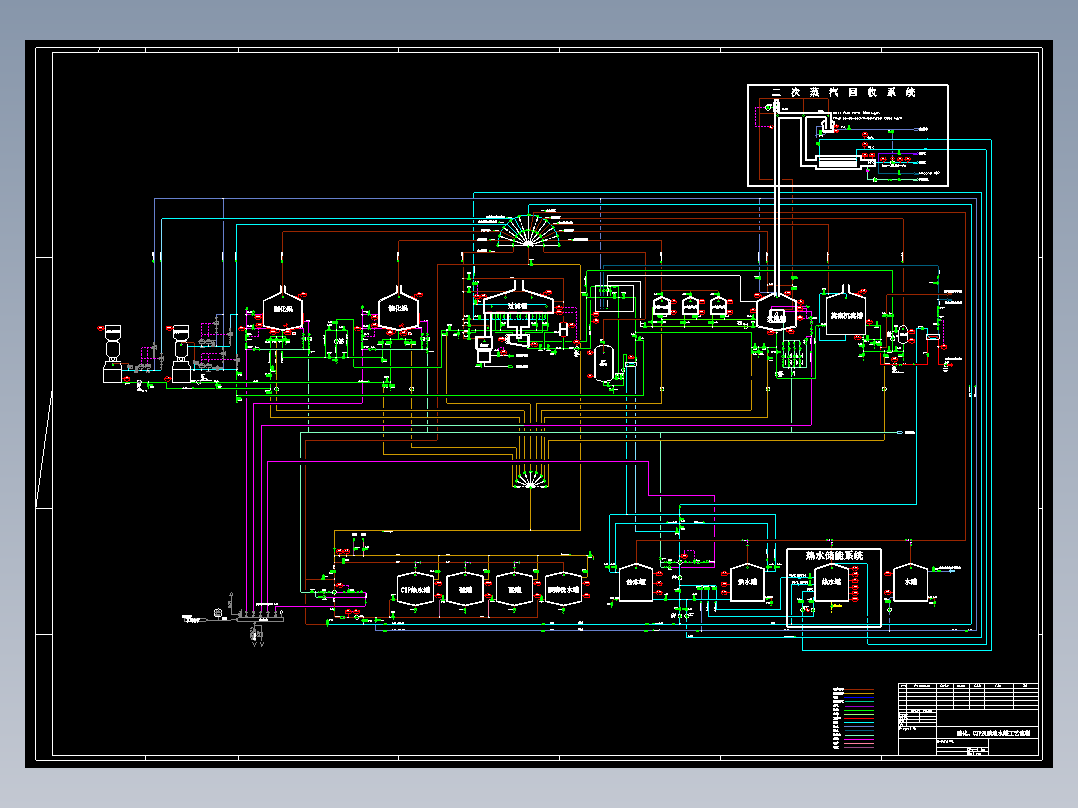Click the colored pipeline legend lines
The width and height of the screenshot is (1078, 808).
pos(858,718)
